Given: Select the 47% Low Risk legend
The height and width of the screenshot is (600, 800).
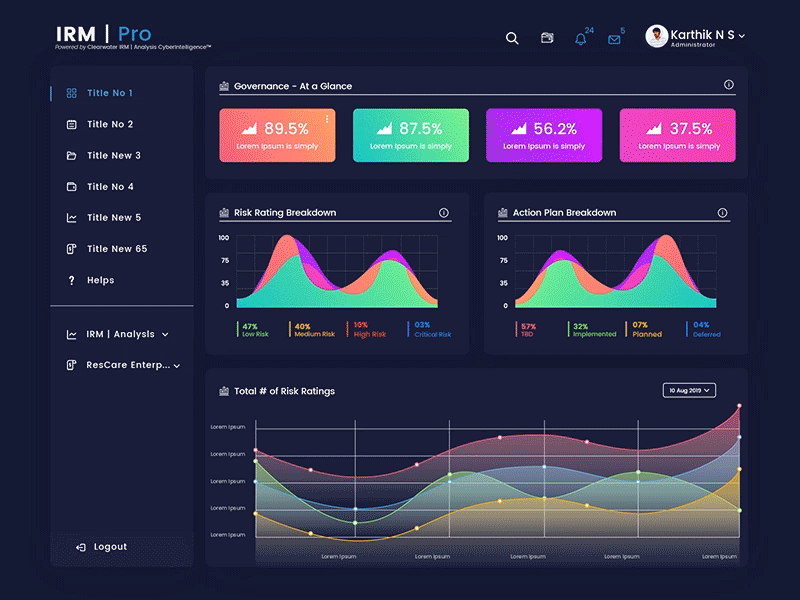Looking at the screenshot, I should (253, 330).
